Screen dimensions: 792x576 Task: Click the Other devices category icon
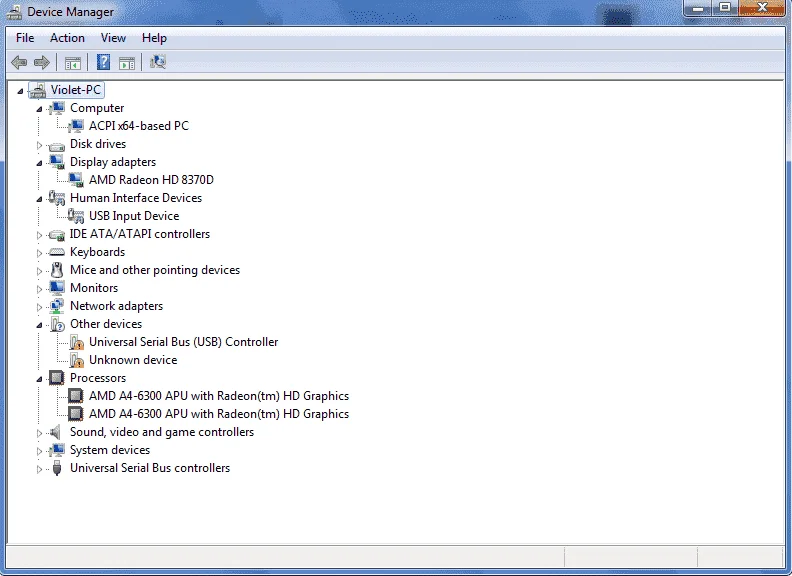click(x=58, y=324)
